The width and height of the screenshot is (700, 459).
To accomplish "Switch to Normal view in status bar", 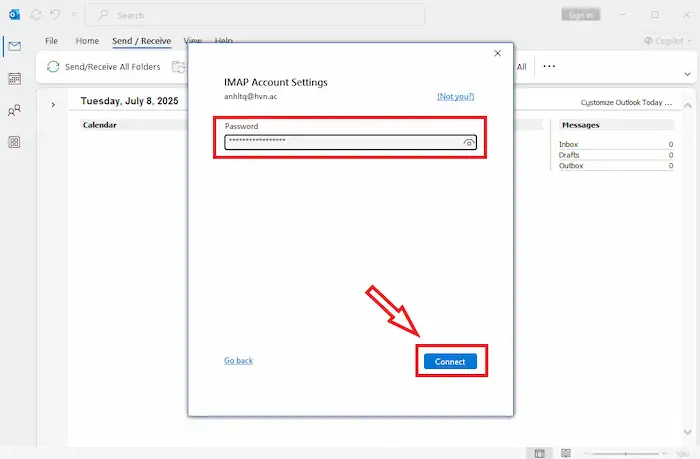I will click(x=538, y=453).
